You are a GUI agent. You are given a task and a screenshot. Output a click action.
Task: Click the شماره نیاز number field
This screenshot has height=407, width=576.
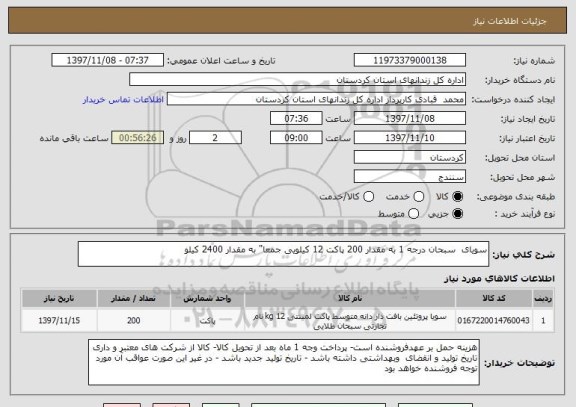pyautogui.click(x=410, y=60)
